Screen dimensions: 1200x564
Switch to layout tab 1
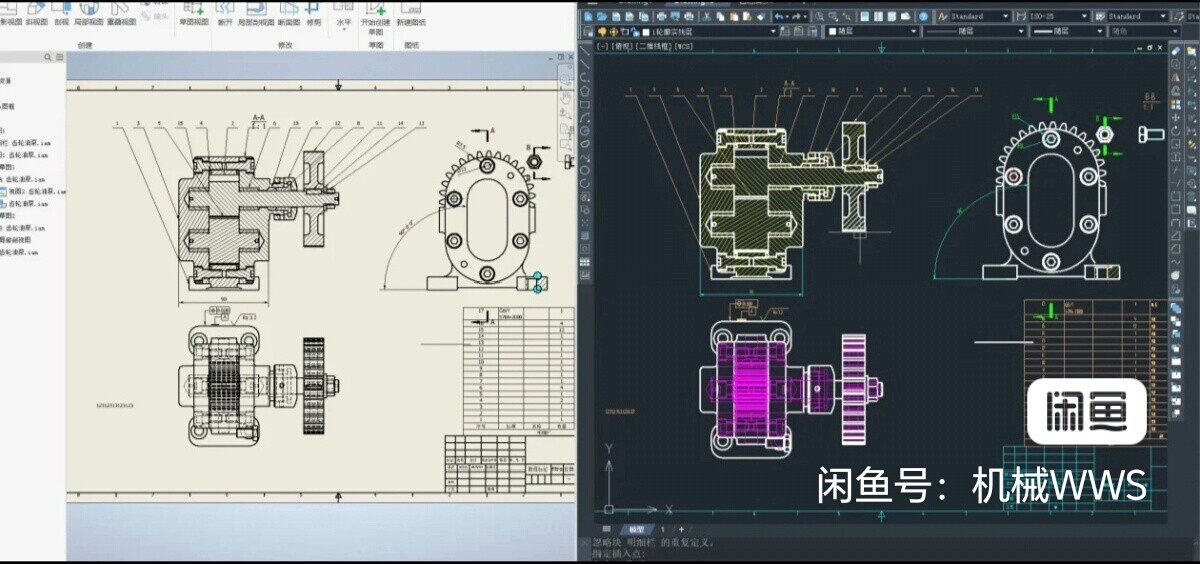[663, 529]
